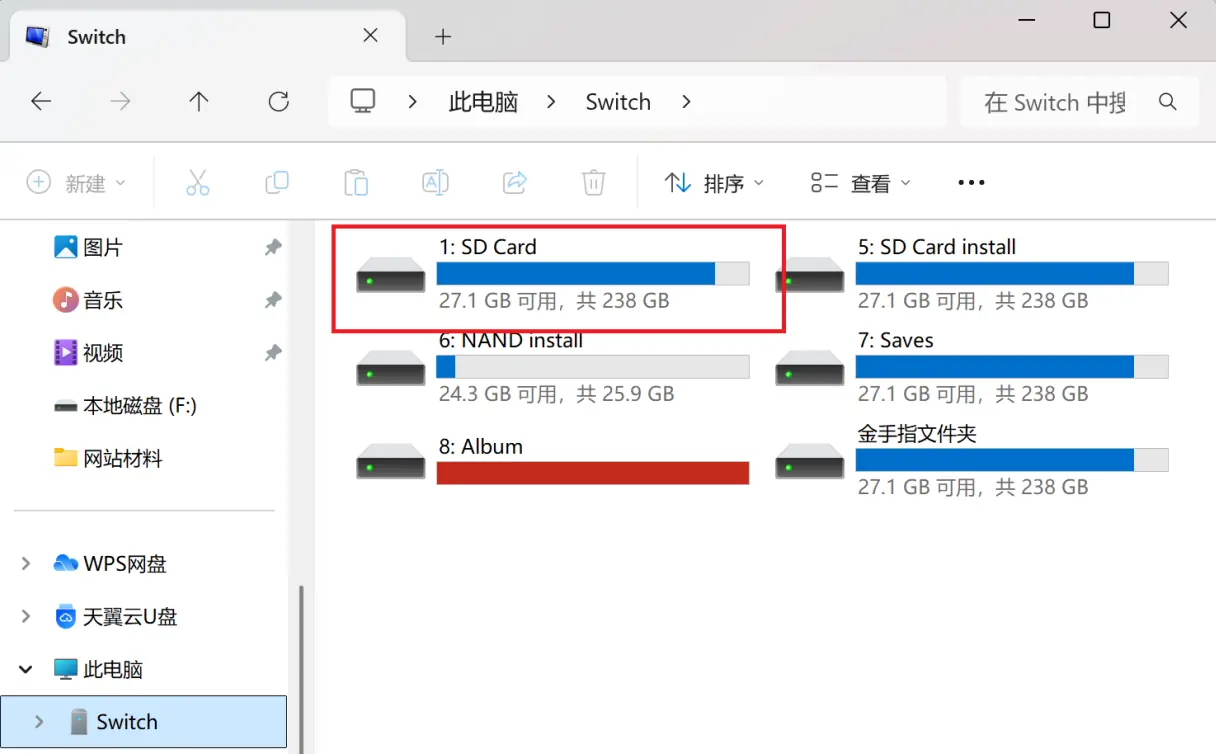The image size is (1216, 754).
Task: Select the 6: NAND install drive icon
Action: point(391,368)
